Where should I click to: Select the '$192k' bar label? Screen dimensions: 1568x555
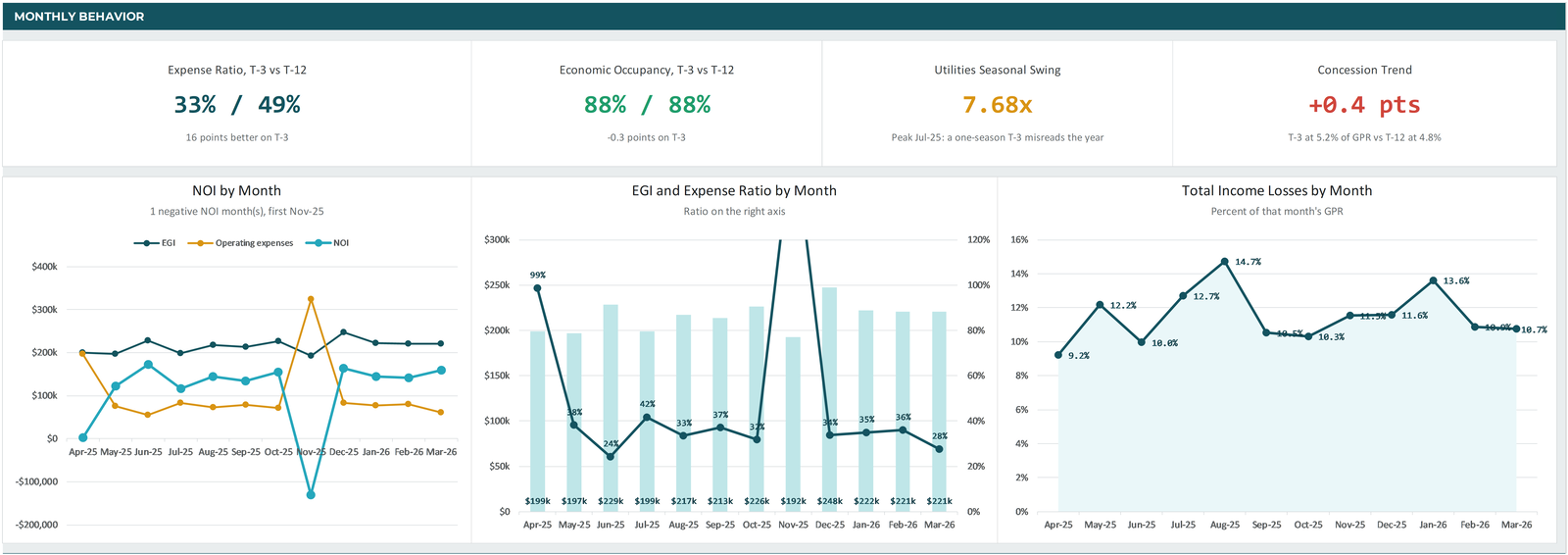793,501
